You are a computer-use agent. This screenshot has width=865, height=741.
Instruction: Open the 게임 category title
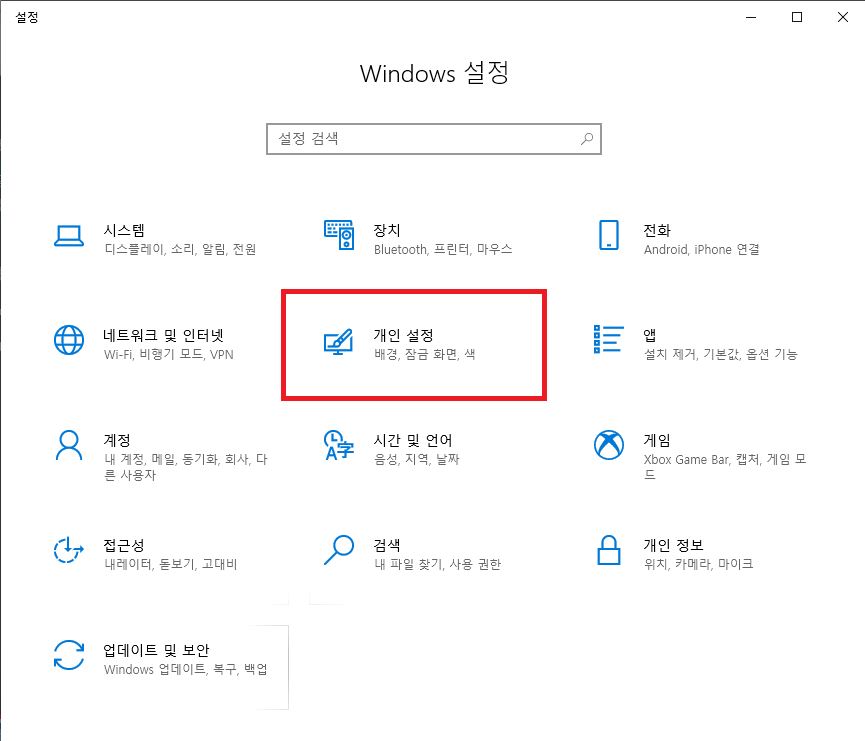click(657, 440)
